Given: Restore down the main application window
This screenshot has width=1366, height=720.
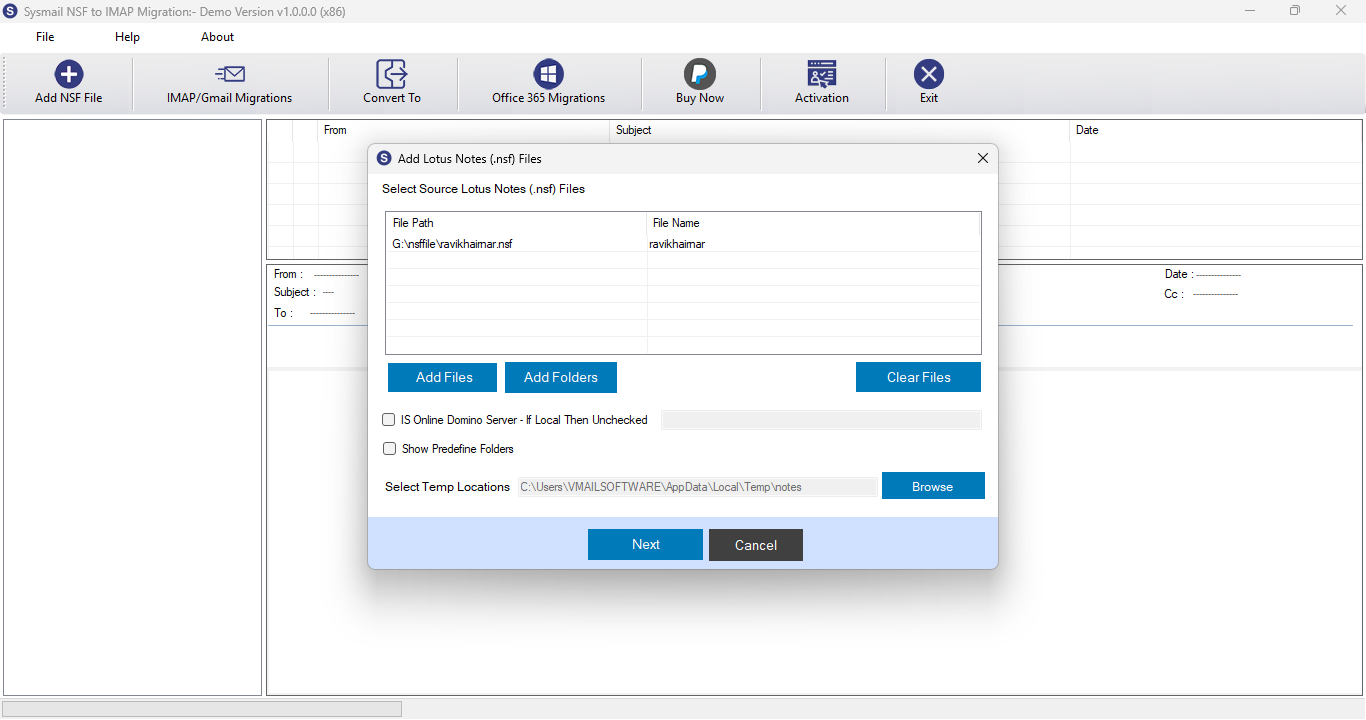Looking at the screenshot, I should 1295,11.
